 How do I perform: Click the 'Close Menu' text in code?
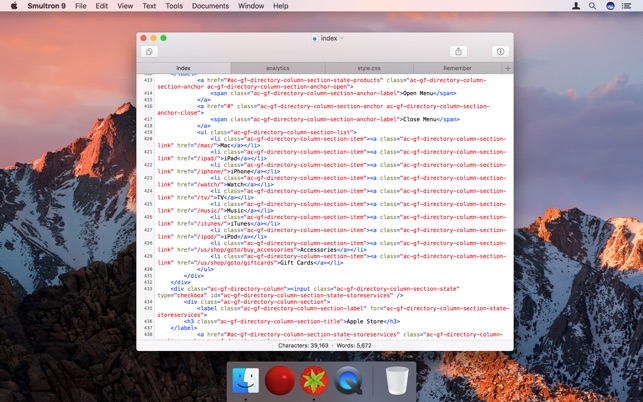pos(420,119)
